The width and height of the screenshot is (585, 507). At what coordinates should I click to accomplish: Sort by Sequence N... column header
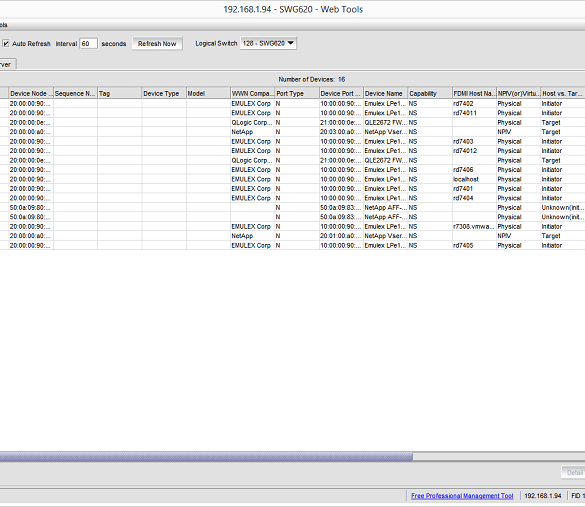click(75, 93)
